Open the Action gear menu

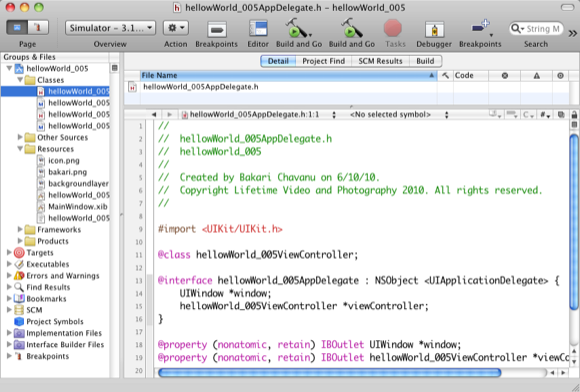pos(176,28)
